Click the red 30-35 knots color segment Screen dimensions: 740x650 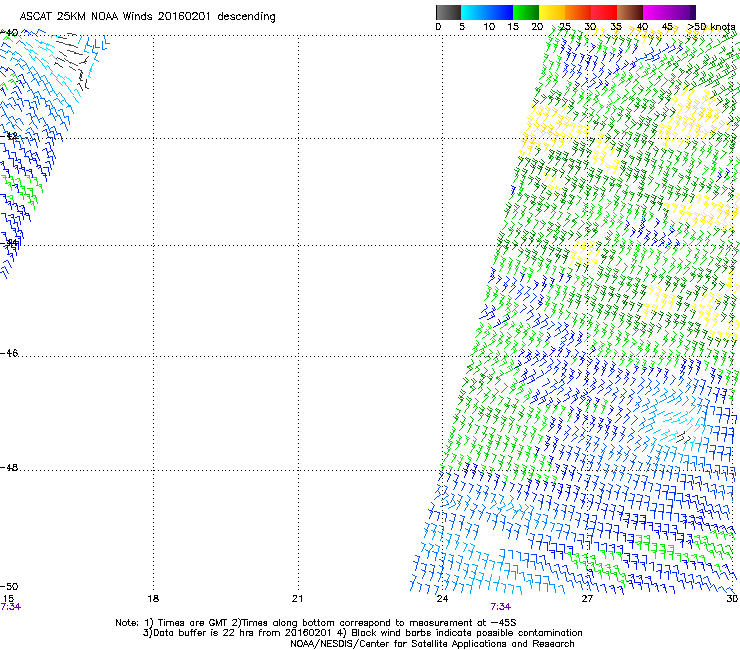(x=604, y=12)
